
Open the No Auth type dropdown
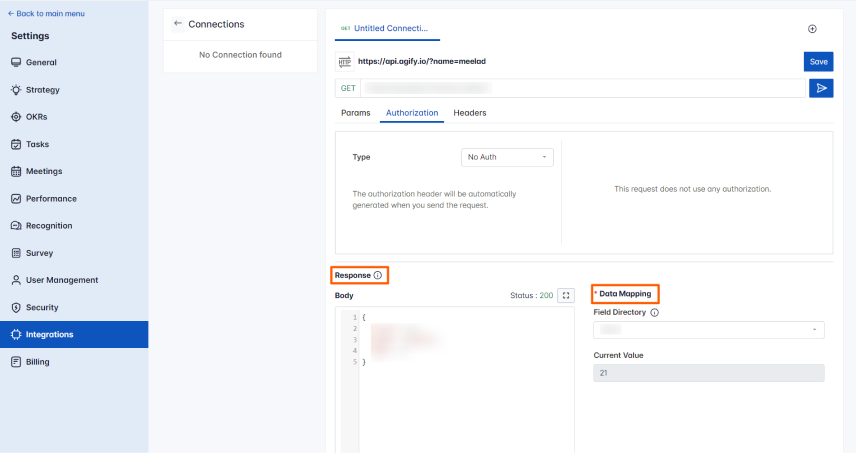507,157
